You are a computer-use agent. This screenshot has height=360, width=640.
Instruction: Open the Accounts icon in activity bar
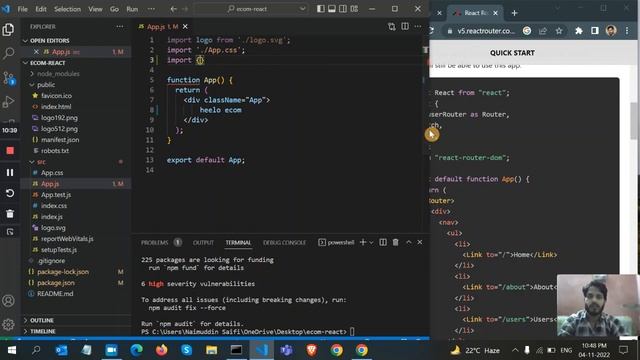coord(8,301)
